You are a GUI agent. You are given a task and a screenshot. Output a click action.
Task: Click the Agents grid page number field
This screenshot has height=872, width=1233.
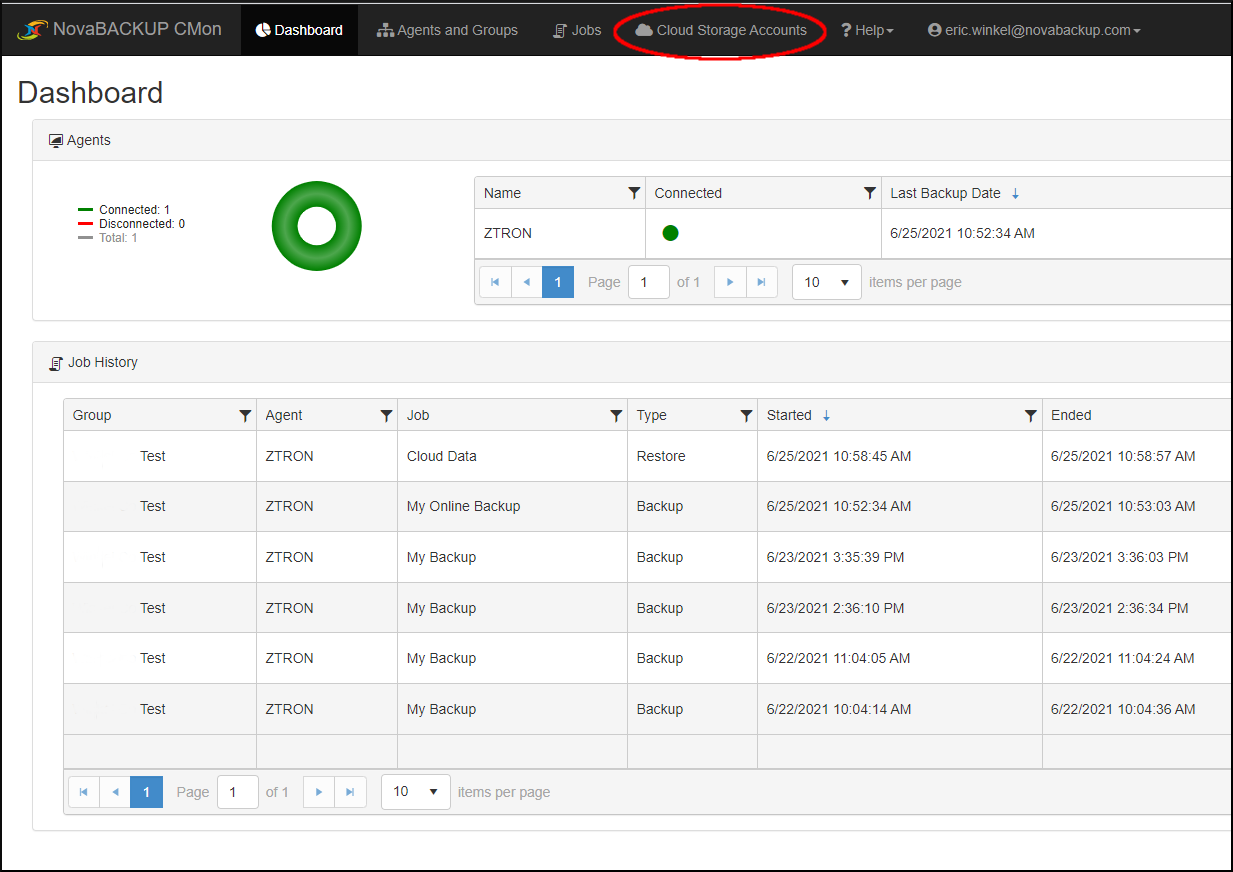coord(649,282)
